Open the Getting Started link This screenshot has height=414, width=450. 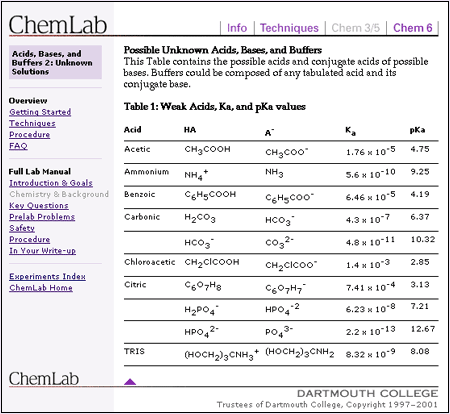click(x=40, y=112)
